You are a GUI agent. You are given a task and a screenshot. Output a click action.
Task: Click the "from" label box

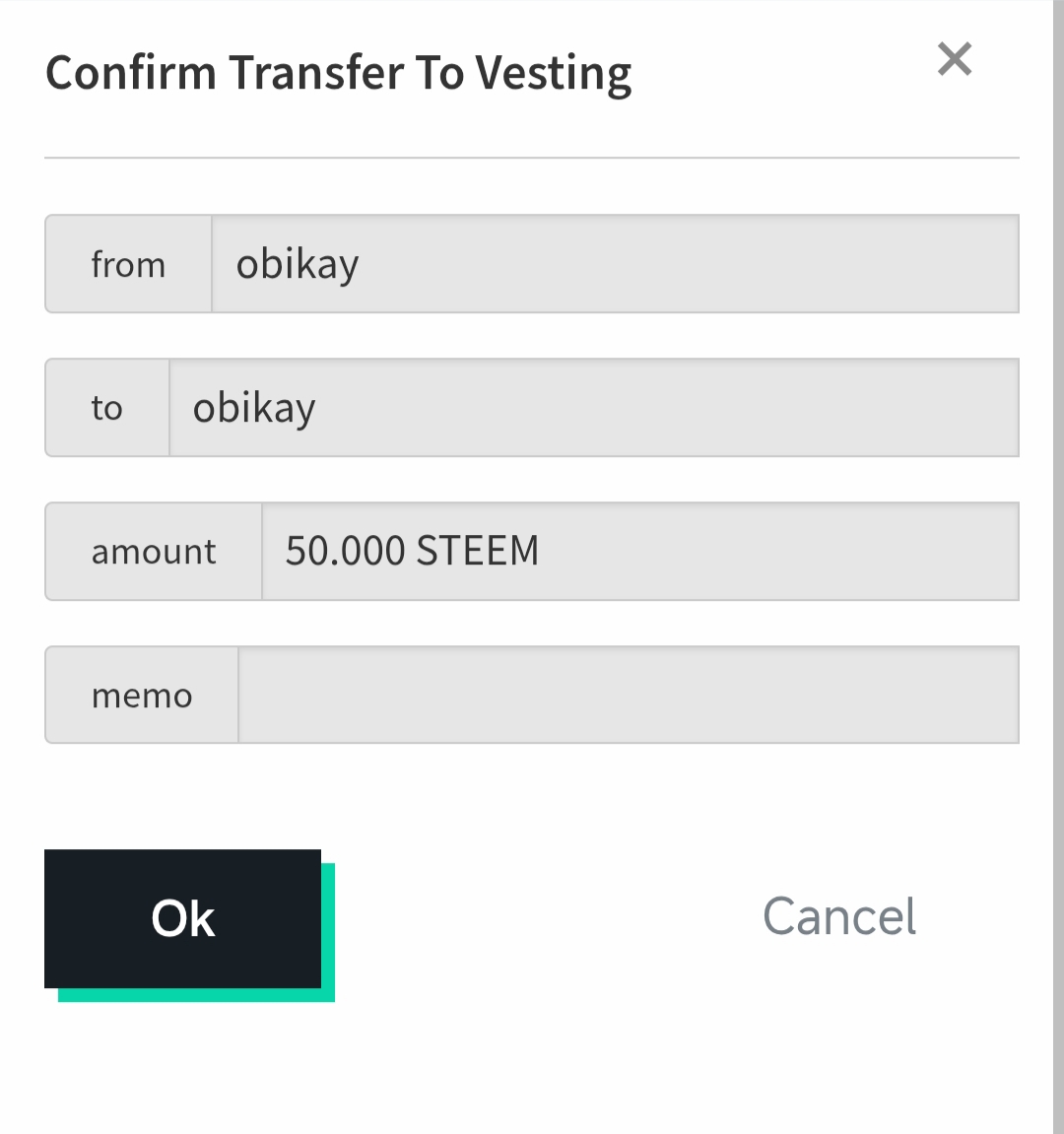128,264
